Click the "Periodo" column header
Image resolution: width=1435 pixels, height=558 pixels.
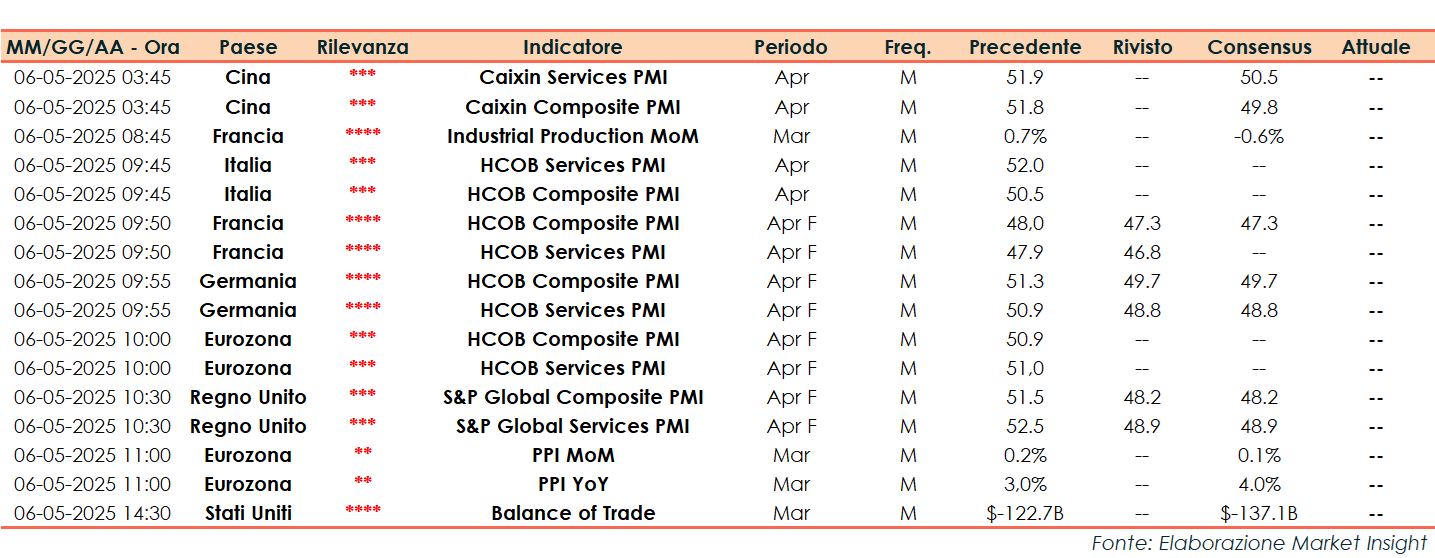[x=791, y=47]
